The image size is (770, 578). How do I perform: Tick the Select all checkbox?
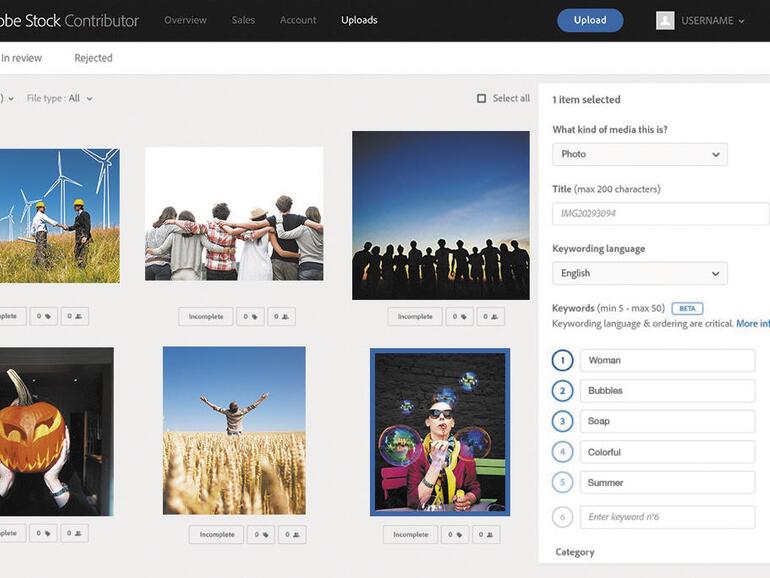[481, 98]
